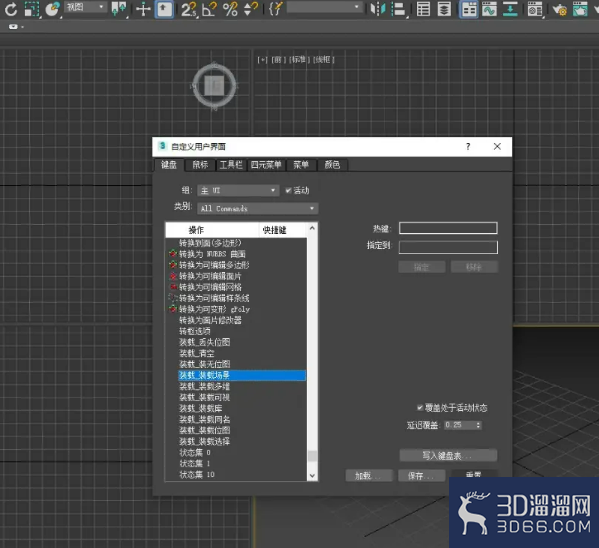Switch to the 四元菜单 tab
Image resolution: width=599 pixels, height=548 pixels.
[266, 165]
